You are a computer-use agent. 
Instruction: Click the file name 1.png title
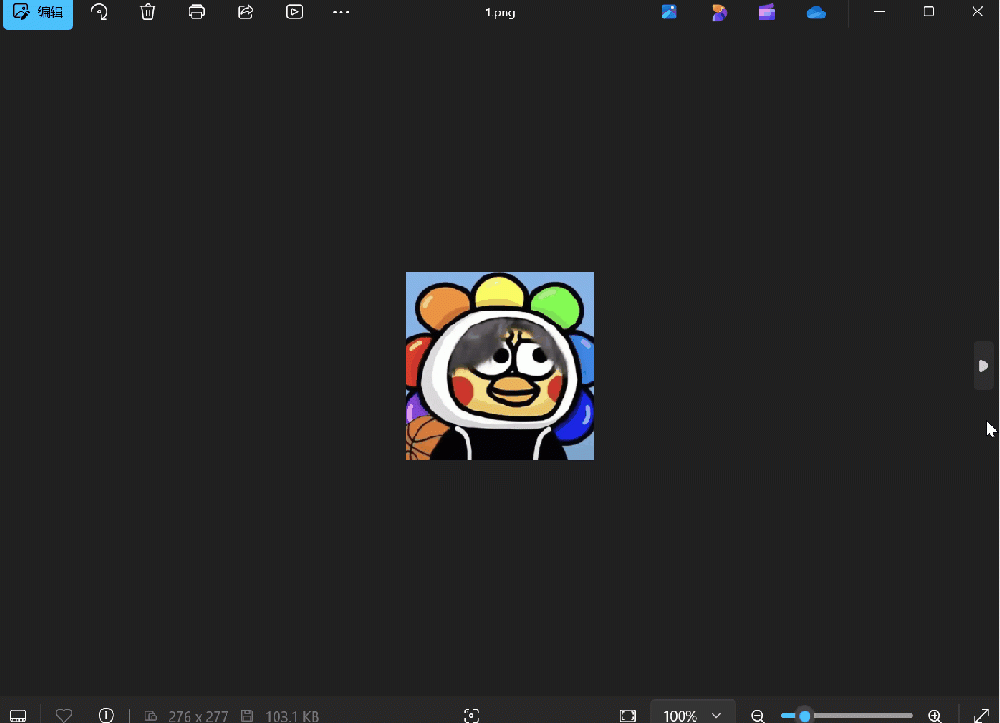tap(500, 12)
